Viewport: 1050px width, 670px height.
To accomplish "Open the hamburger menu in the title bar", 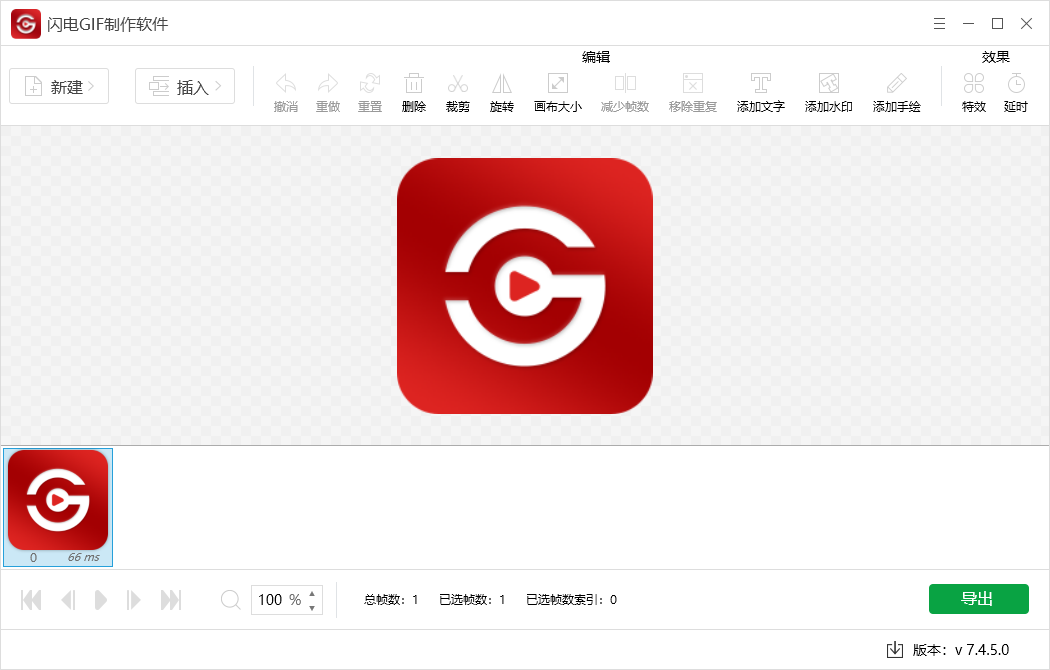I will [940, 24].
